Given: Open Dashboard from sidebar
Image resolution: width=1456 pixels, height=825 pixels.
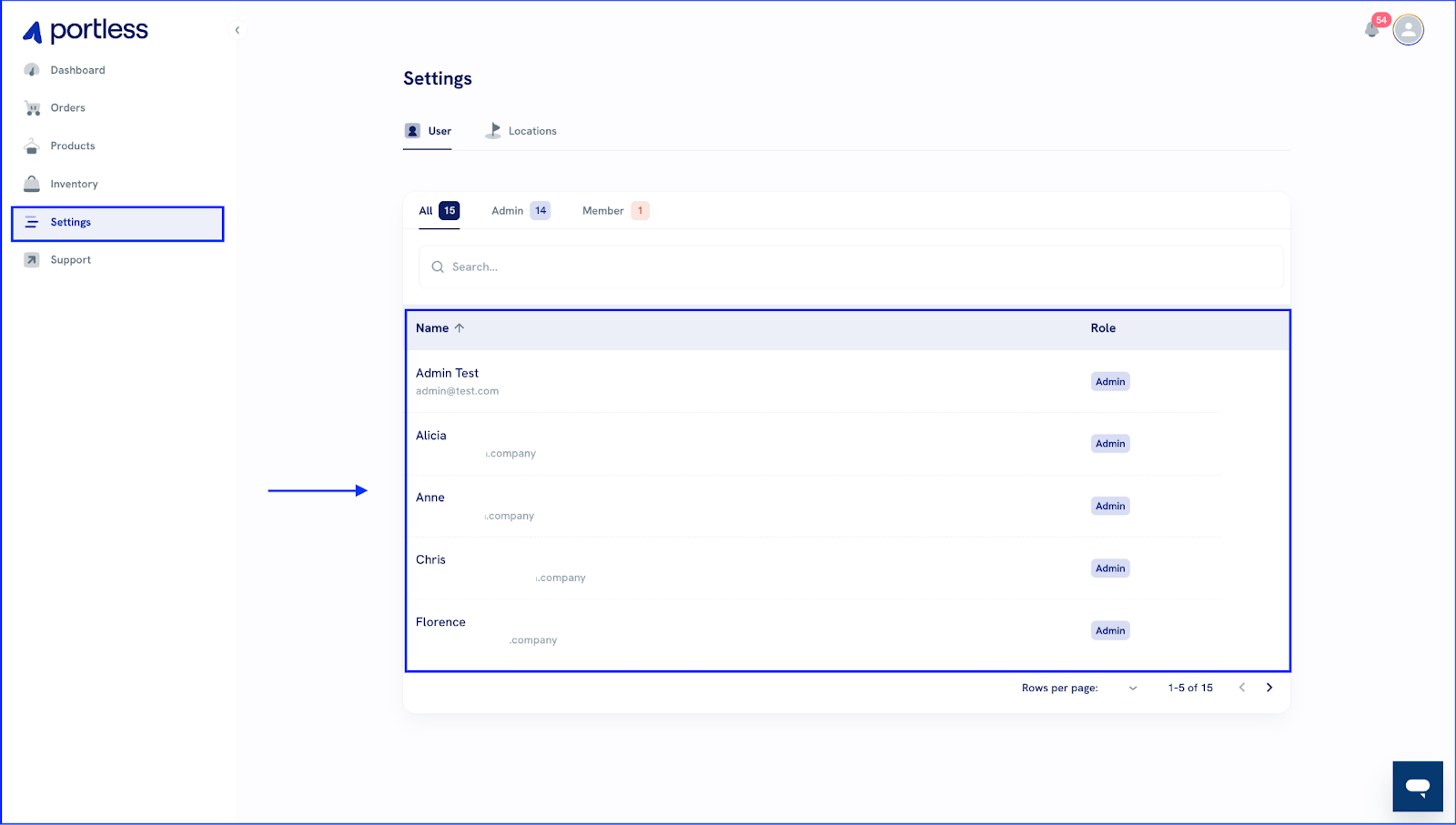Looking at the screenshot, I should pos(77,70).
